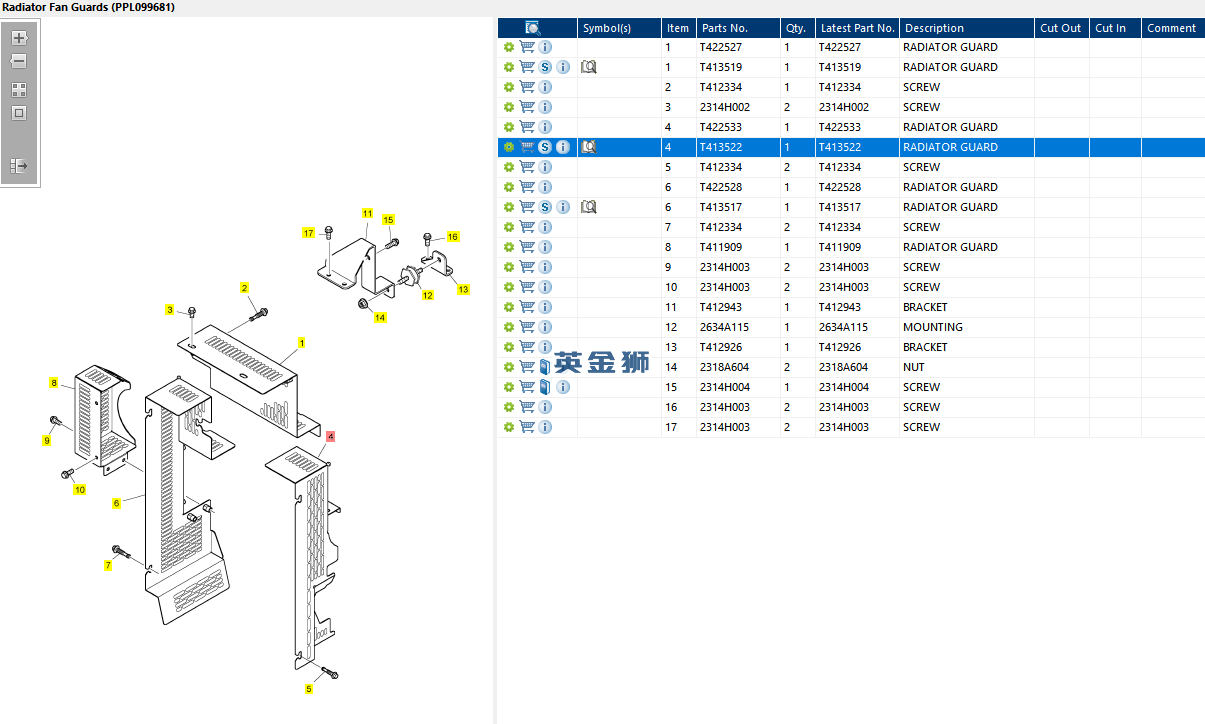Click the S icon on the selected T413522 row
The height and width of the screenshot is (724, 1205).
click(x=545, y=147)
